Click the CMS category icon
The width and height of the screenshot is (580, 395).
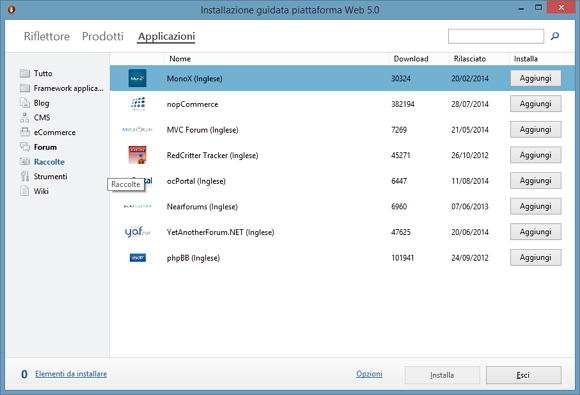click(25, 118)
